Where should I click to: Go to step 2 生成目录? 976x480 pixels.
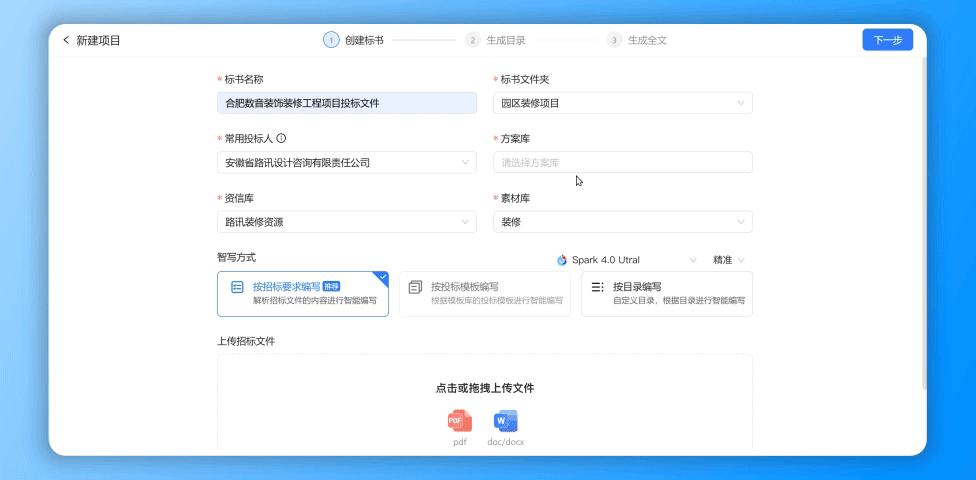pos(496,40)
